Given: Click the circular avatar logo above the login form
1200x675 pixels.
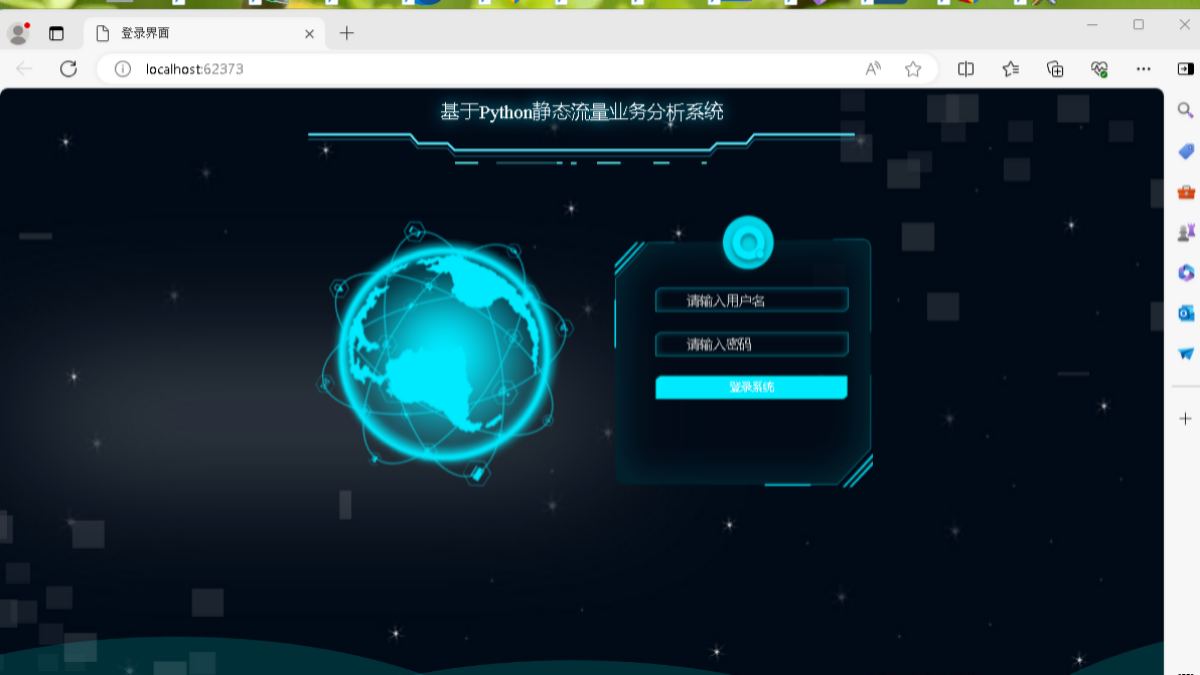Looking at the screenshot, I should point(750,242).
